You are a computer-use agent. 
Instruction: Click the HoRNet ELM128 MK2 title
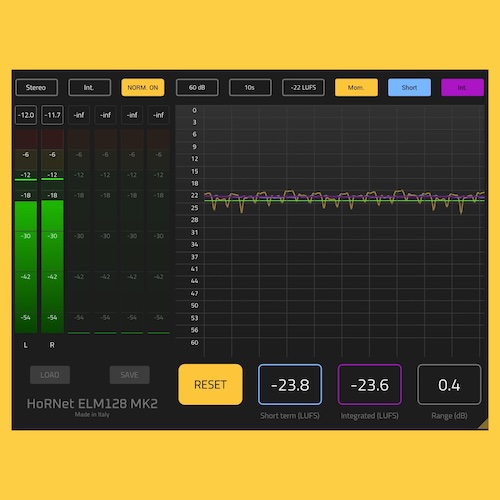coord(92,404)
